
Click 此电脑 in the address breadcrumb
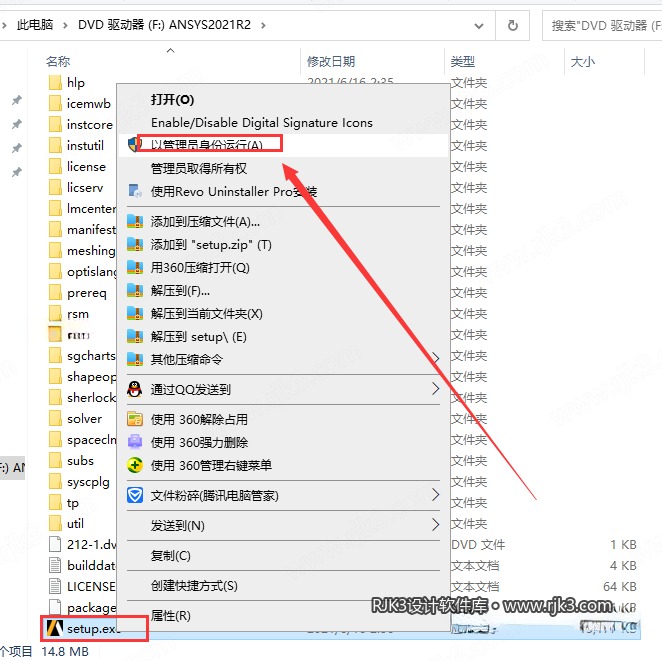point(35,25)
